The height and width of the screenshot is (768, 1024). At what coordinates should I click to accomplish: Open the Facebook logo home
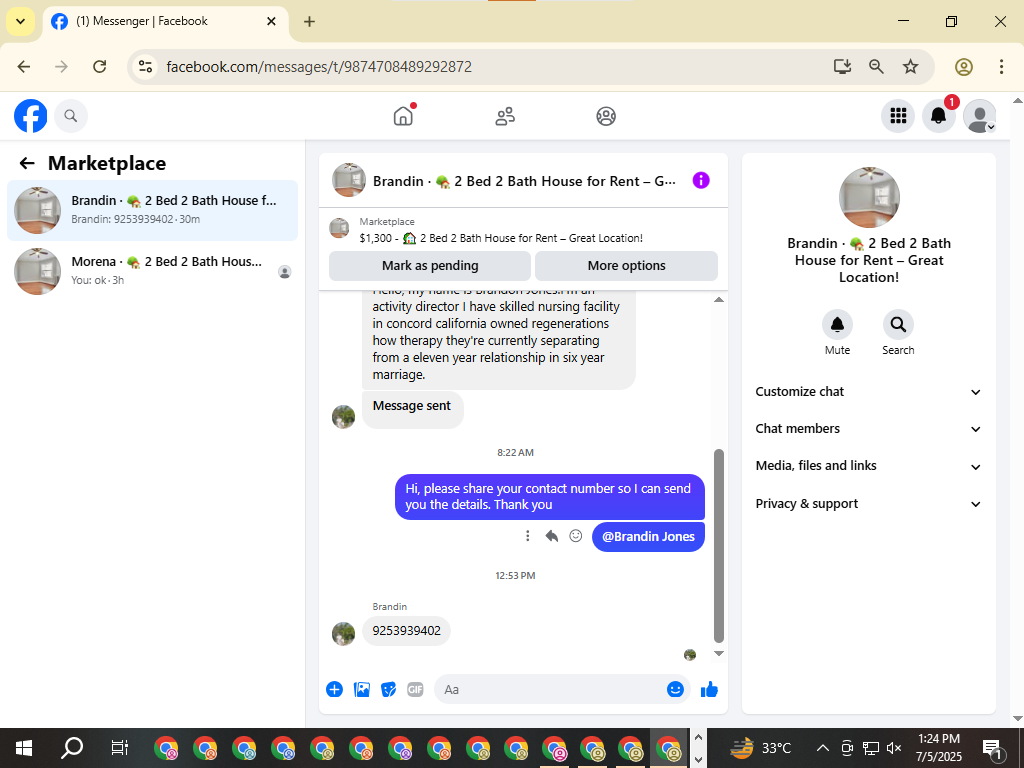[31, 116]
